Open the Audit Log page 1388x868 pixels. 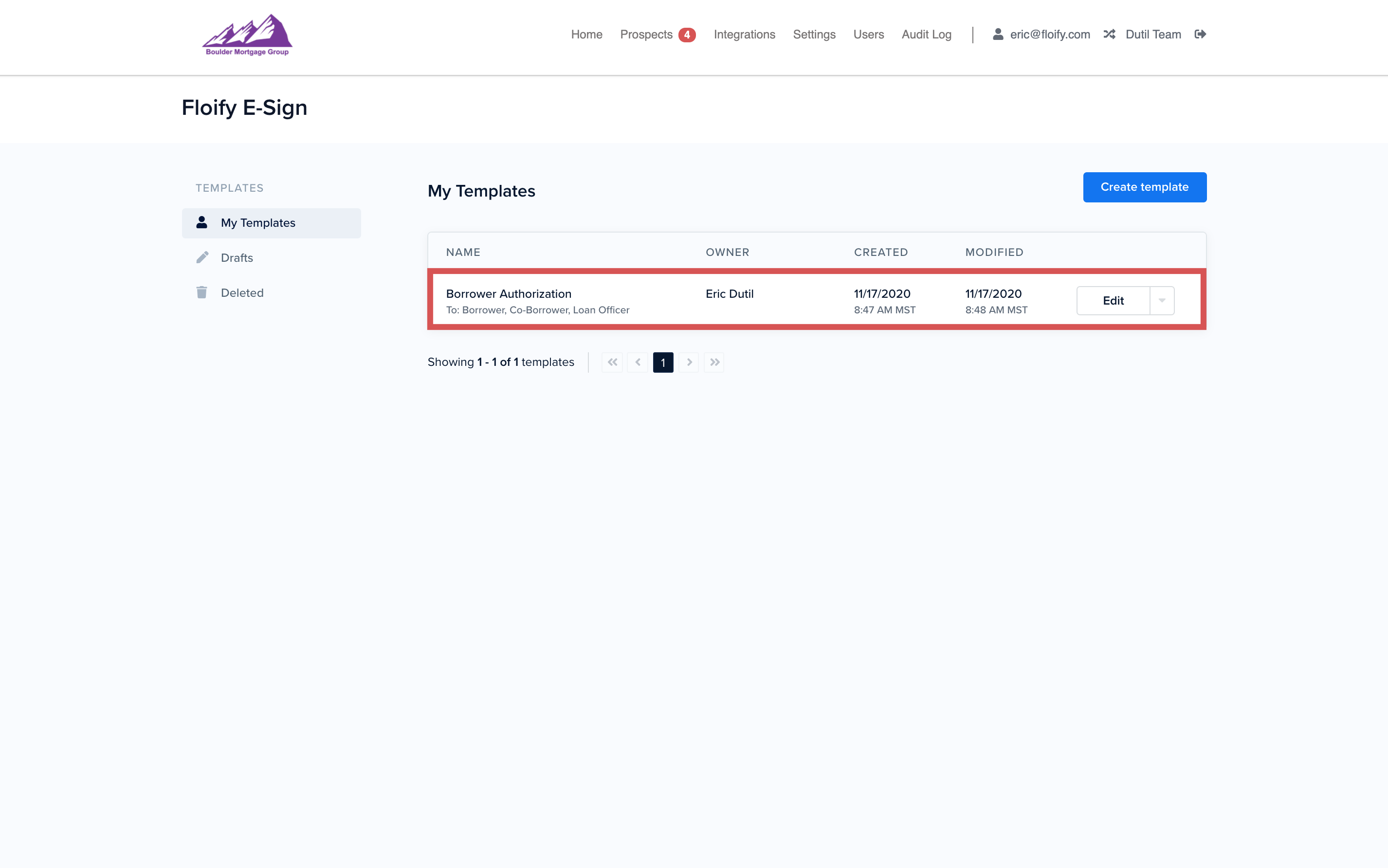click(x=926, y=35)
